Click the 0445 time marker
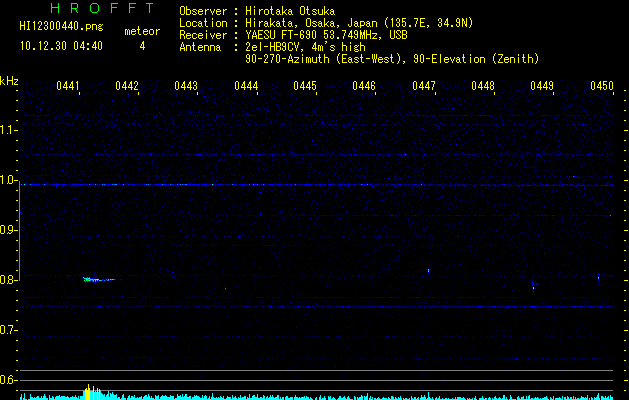This screenshot has height=400, width=629. tap(305, 86)
